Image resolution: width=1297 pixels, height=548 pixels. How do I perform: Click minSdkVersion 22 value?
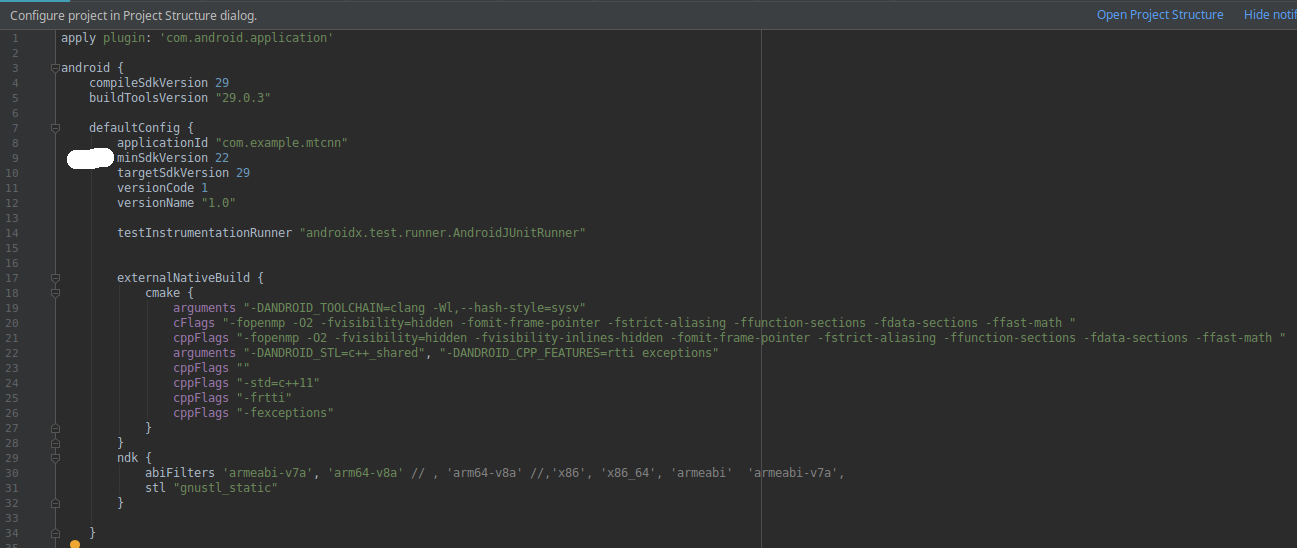[222, 158]
